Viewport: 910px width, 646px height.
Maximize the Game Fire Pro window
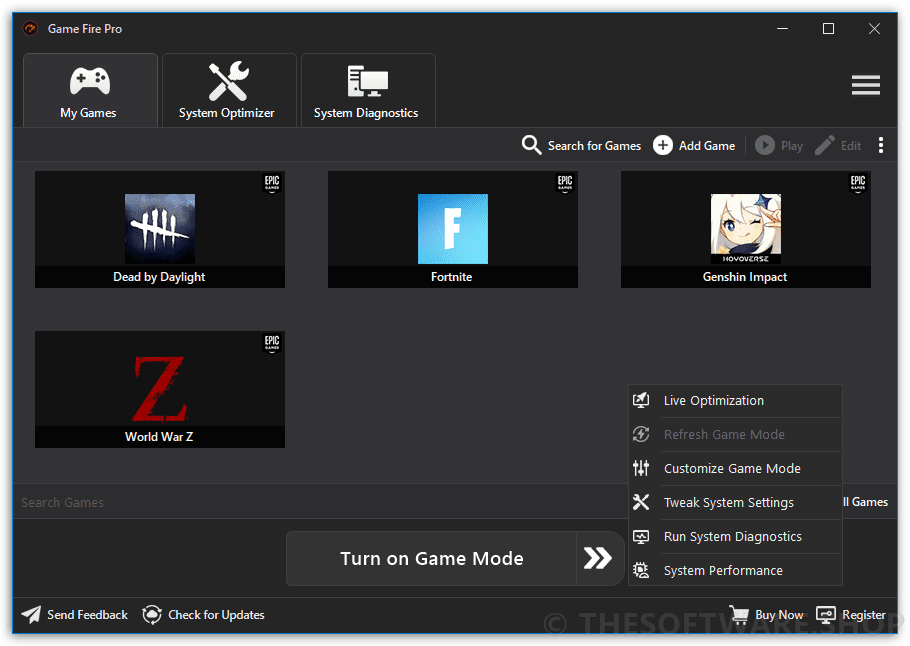[x=828, y=28]
